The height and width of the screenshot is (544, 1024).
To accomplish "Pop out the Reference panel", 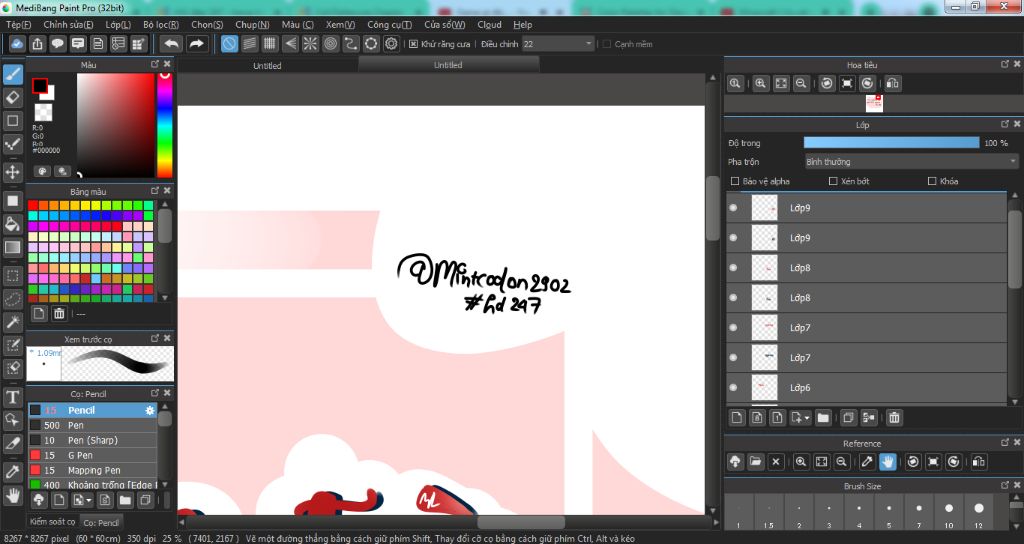I will click(1004, 443).
